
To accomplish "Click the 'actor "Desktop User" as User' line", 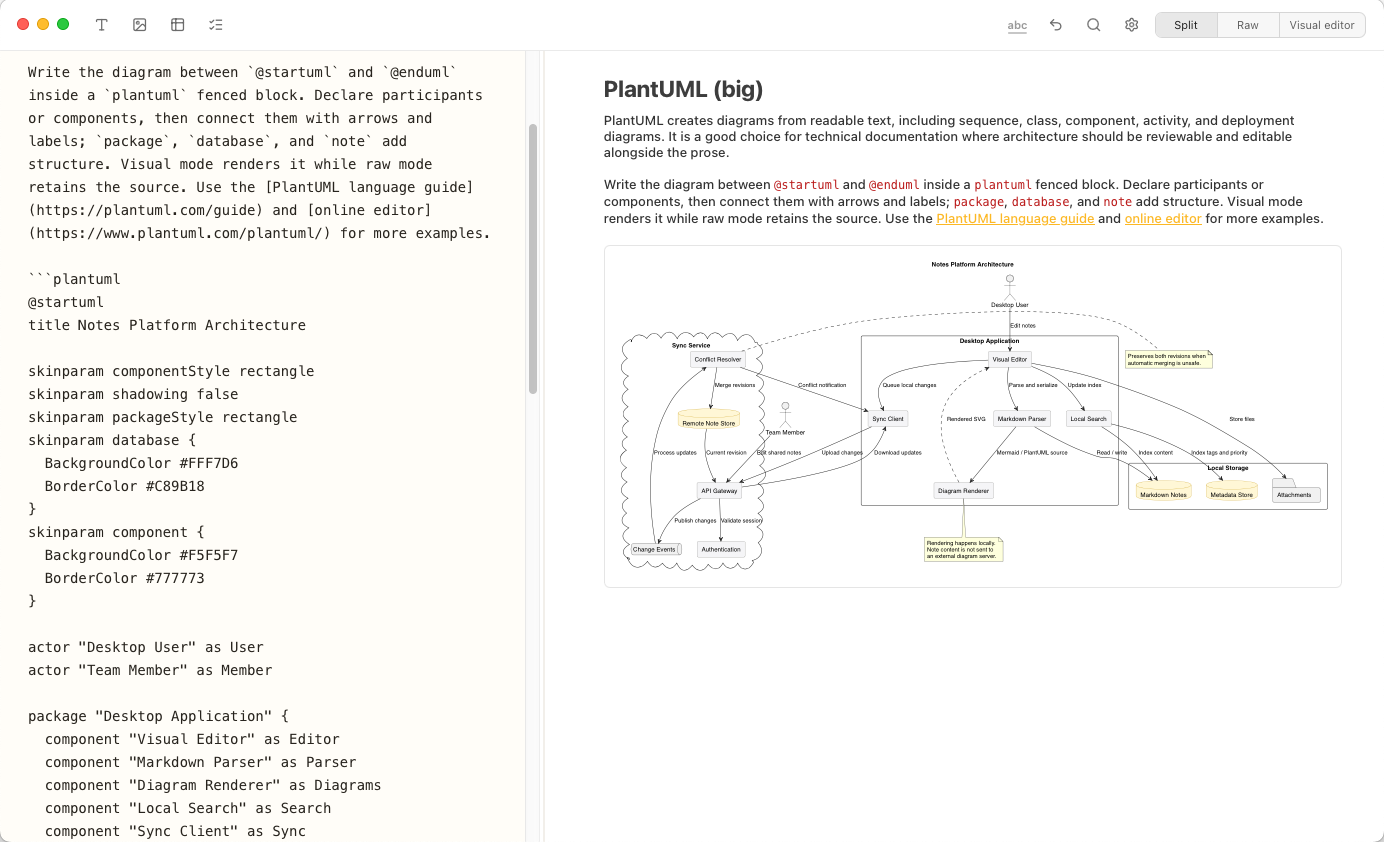I will 146,647.
